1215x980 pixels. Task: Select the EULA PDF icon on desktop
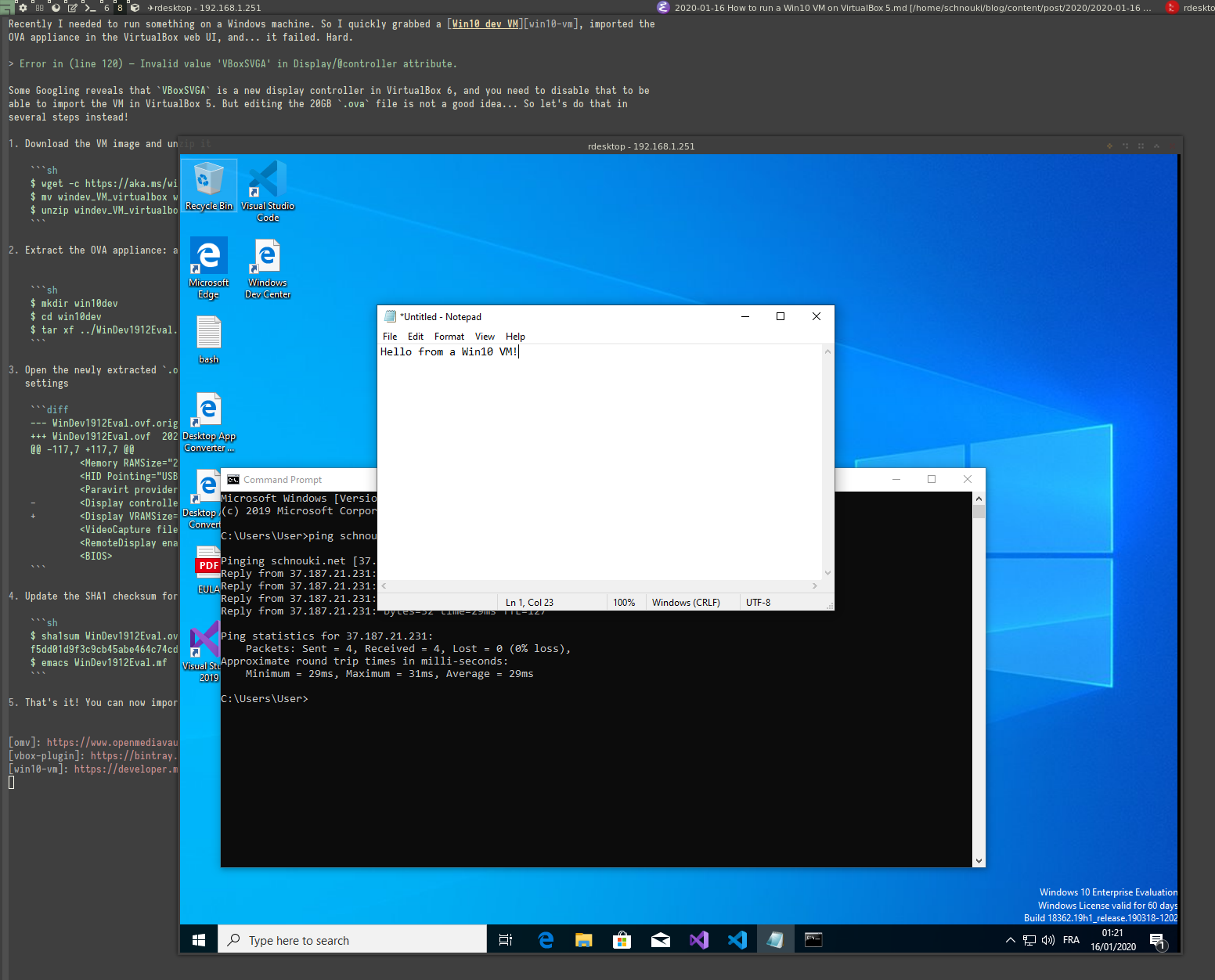point(208,569)
